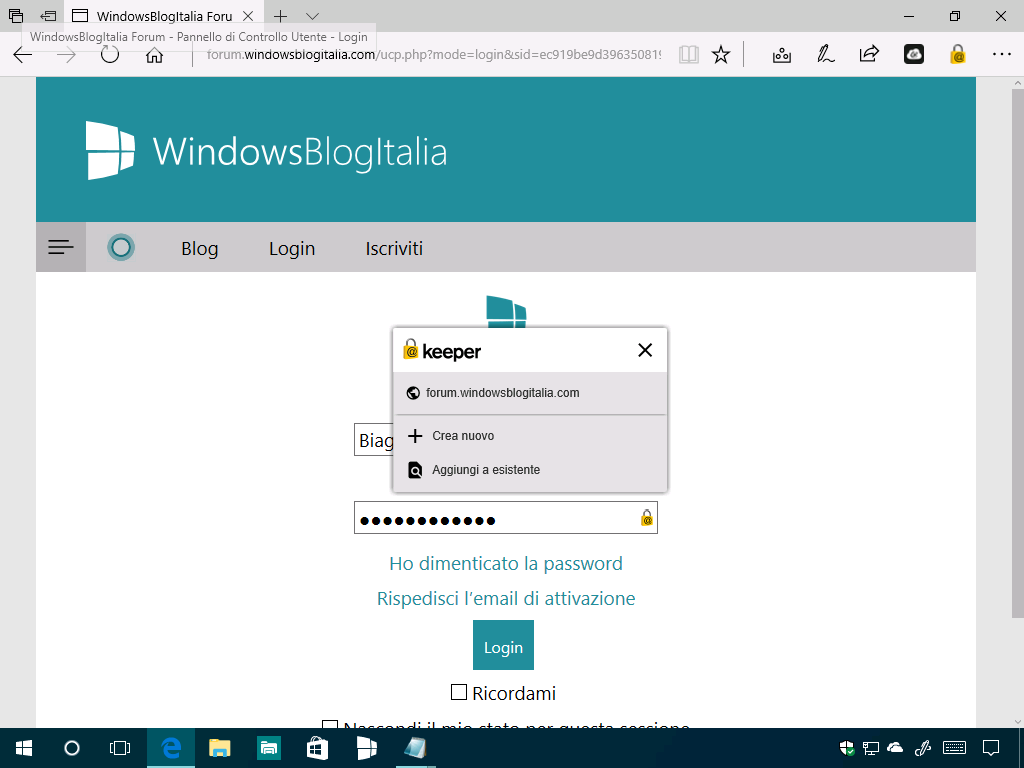Image resolution: width=1024 pixels, height=768 pixels.
Task: Open Ho dimenticato la password link
Action: (506, 564)
